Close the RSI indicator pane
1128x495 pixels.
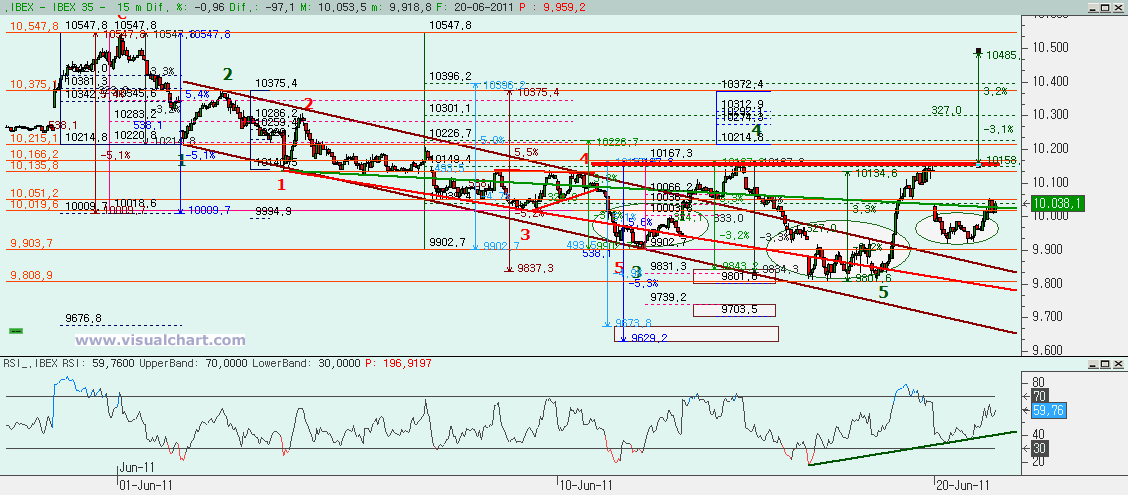click(x=1119, y=364)
